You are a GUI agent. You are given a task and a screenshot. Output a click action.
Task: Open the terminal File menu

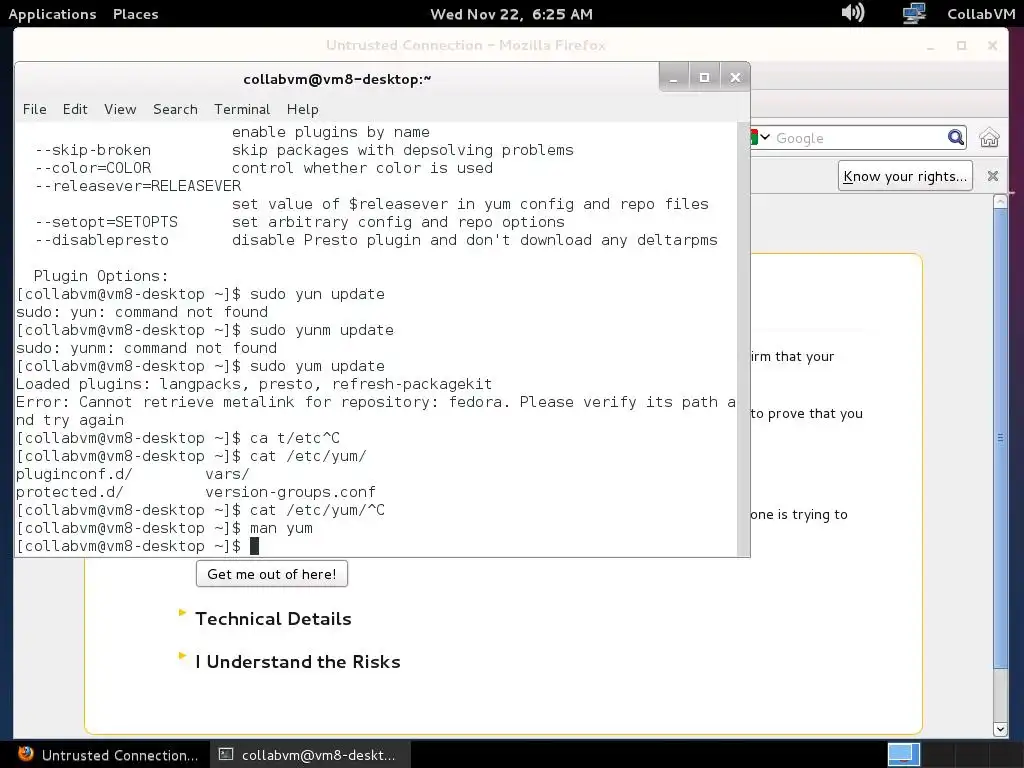pyautogui.click(x=35, y=109)
